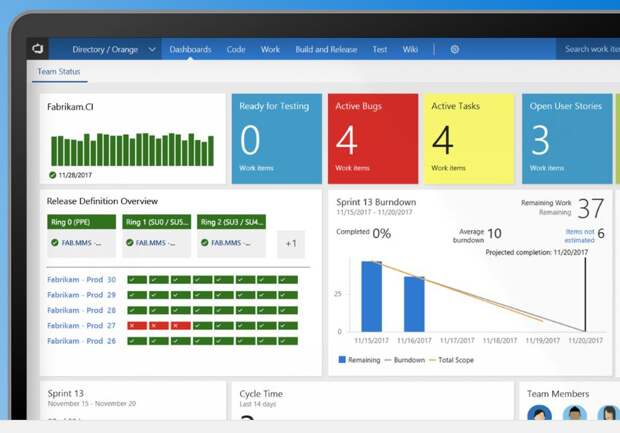This screenshot has height=433, width=620.
Task: Click success icon under Ring 2 environment
Action: pyautogui.click(x=204, y=242)
